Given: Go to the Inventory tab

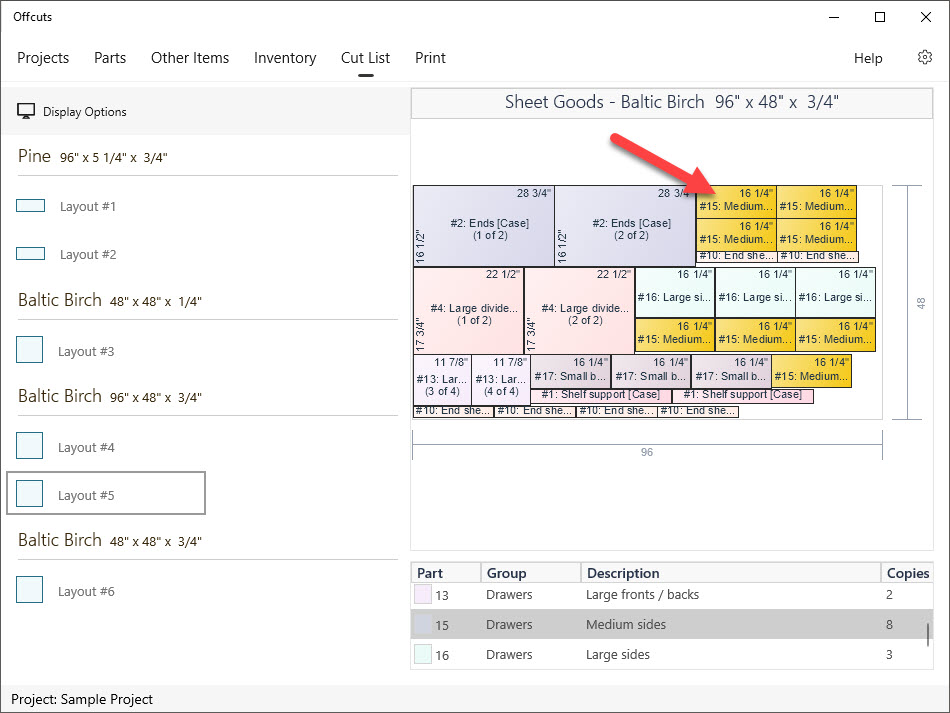Looking at the screenshot, I should tap(285, 58).
